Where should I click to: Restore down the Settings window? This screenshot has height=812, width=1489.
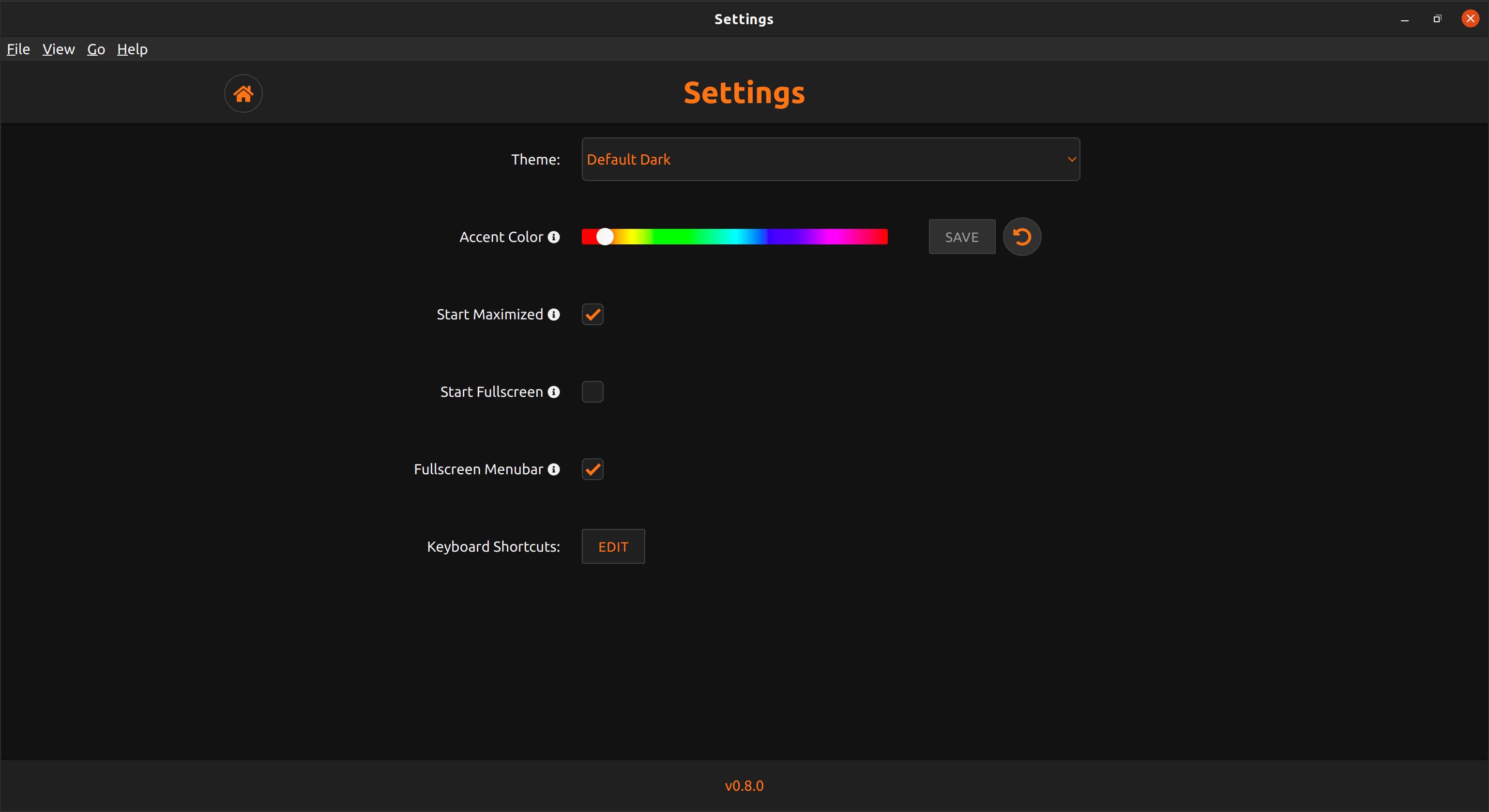click(1437, 19)
